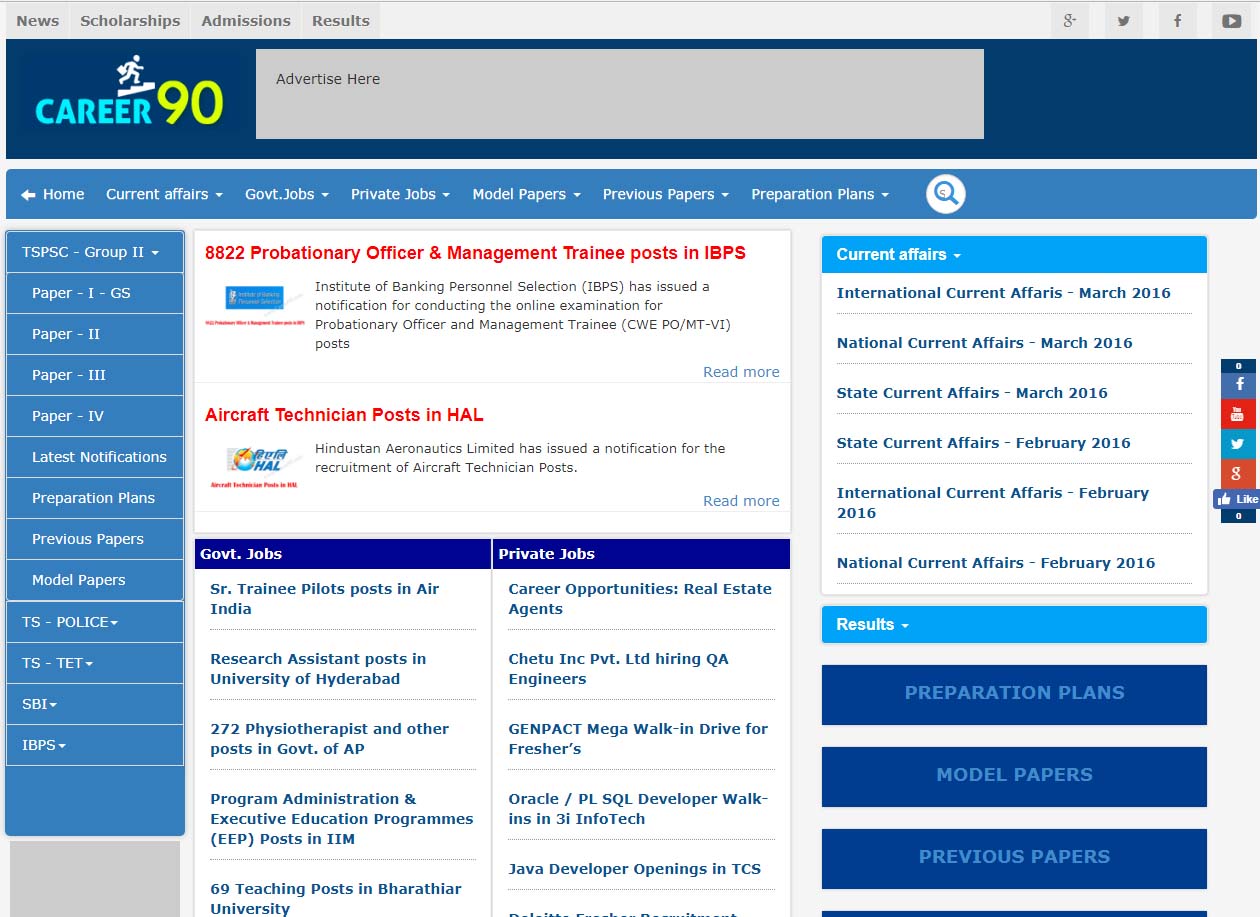Open National Current Affairs - March 2016

(x=985, y=343)
